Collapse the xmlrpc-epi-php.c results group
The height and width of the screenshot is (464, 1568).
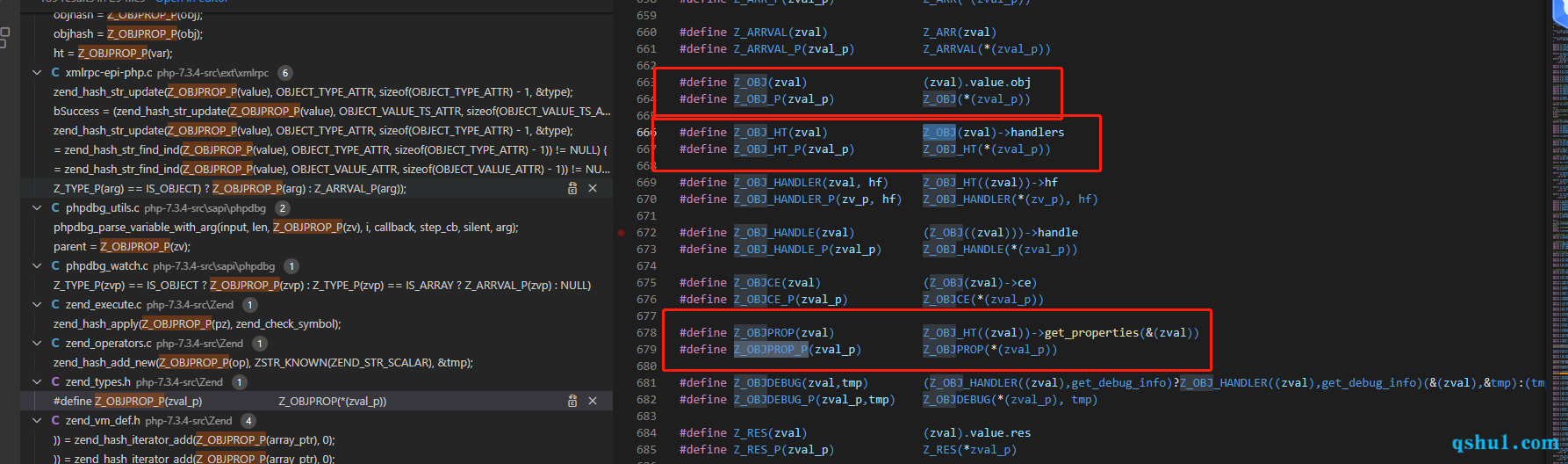click(37, 73)
